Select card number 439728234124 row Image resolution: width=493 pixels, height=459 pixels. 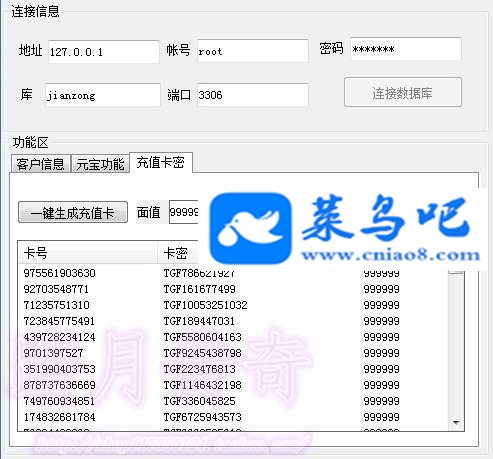click(x=233, y=337)
